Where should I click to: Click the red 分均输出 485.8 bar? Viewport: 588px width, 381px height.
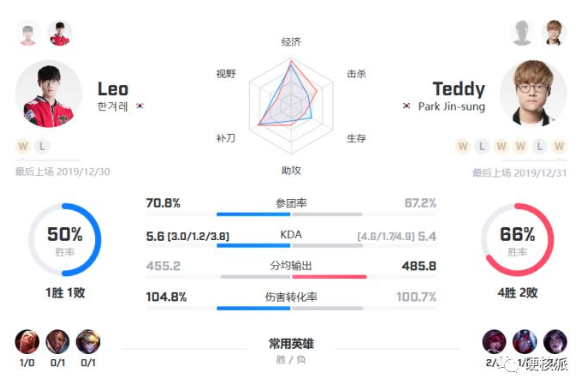point(329,277)
